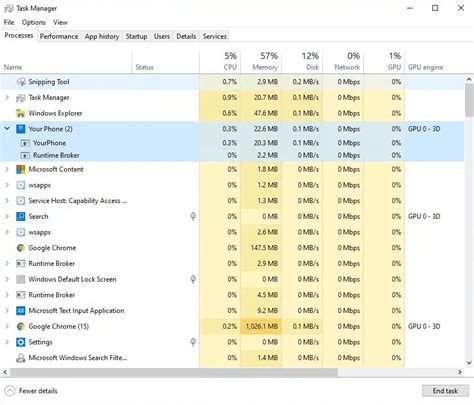
Task: Click the icon of Runtime Broker 4.5 MB
Action: (x=21, y=295)
